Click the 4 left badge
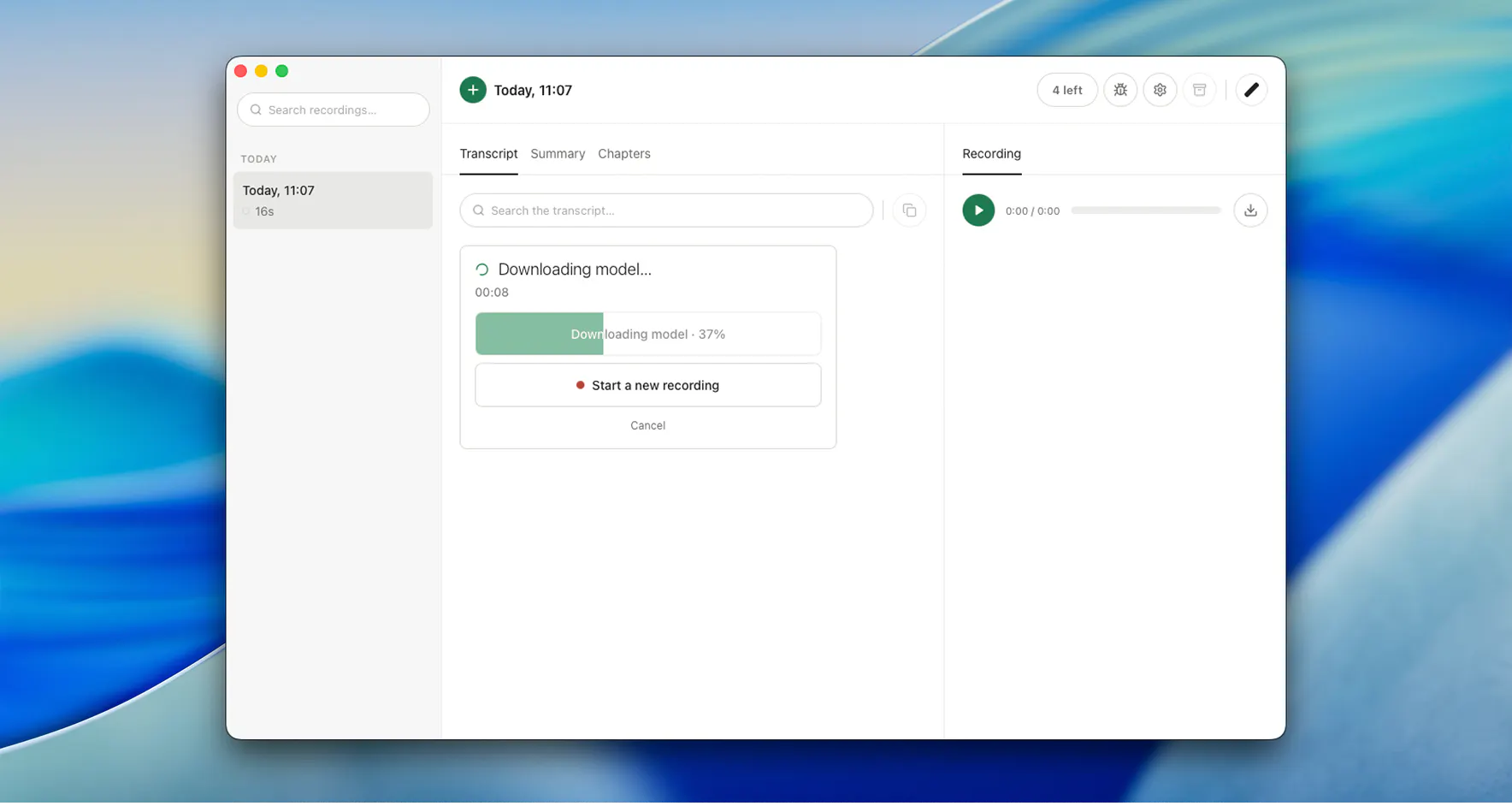 [1067, 90]
